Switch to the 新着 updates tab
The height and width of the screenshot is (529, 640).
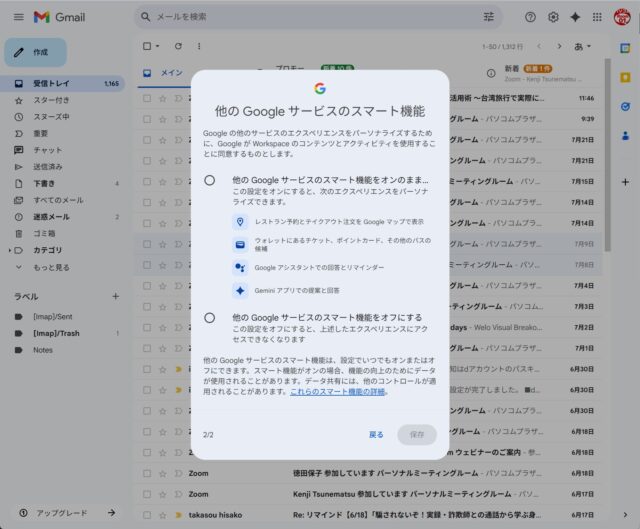543,73
